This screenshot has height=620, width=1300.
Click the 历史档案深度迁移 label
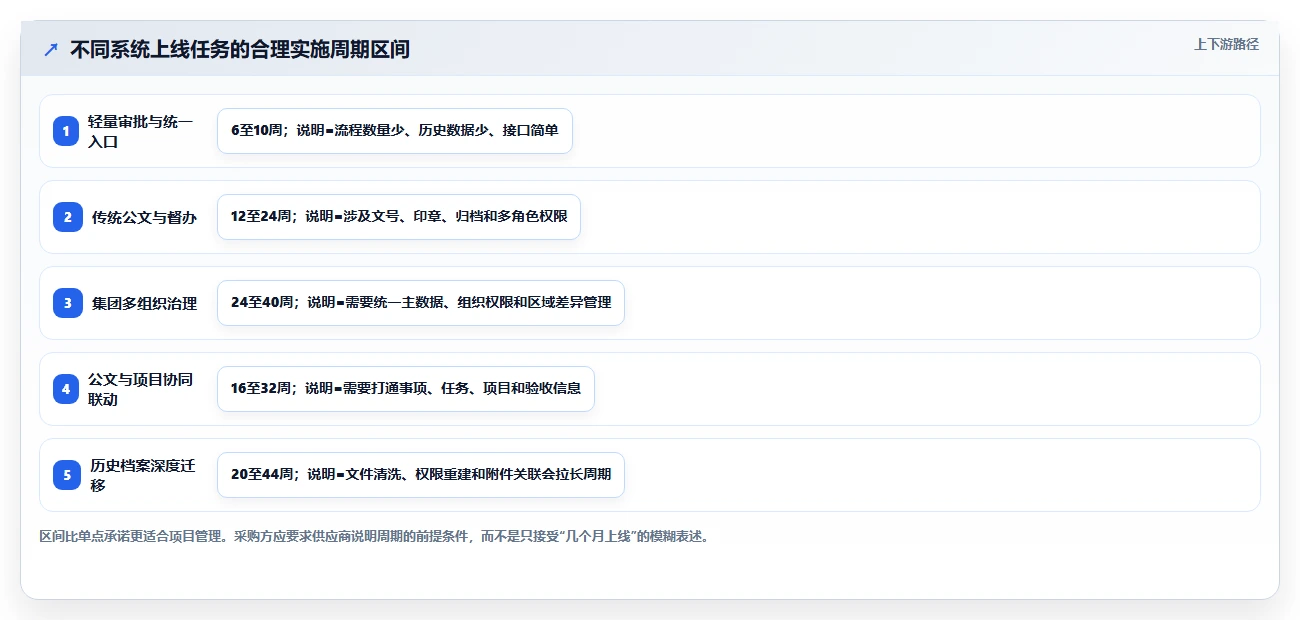coord(141,475)
